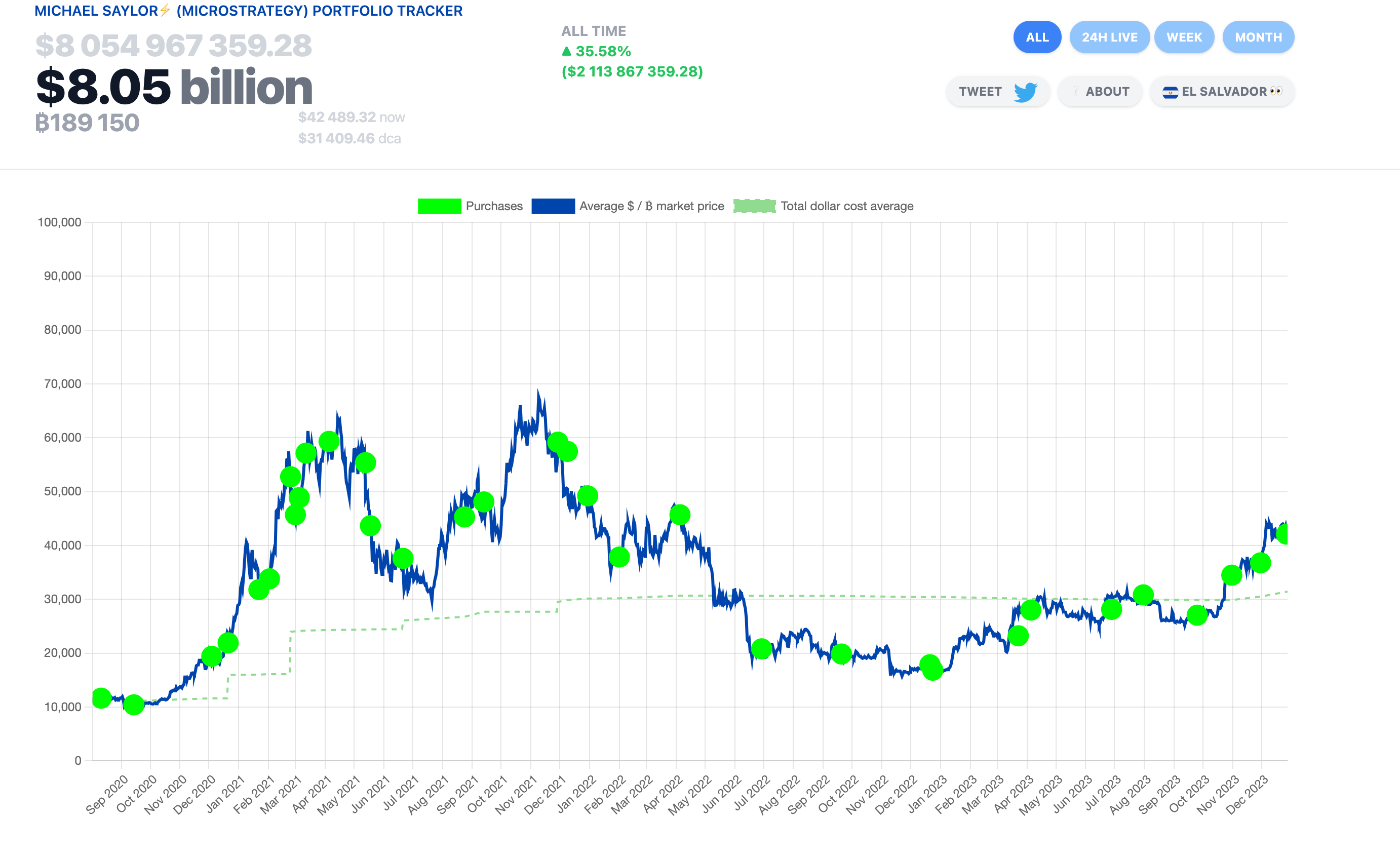Click the El Salvador flag icon
1400x858 pixels.
coord(1170,92)
